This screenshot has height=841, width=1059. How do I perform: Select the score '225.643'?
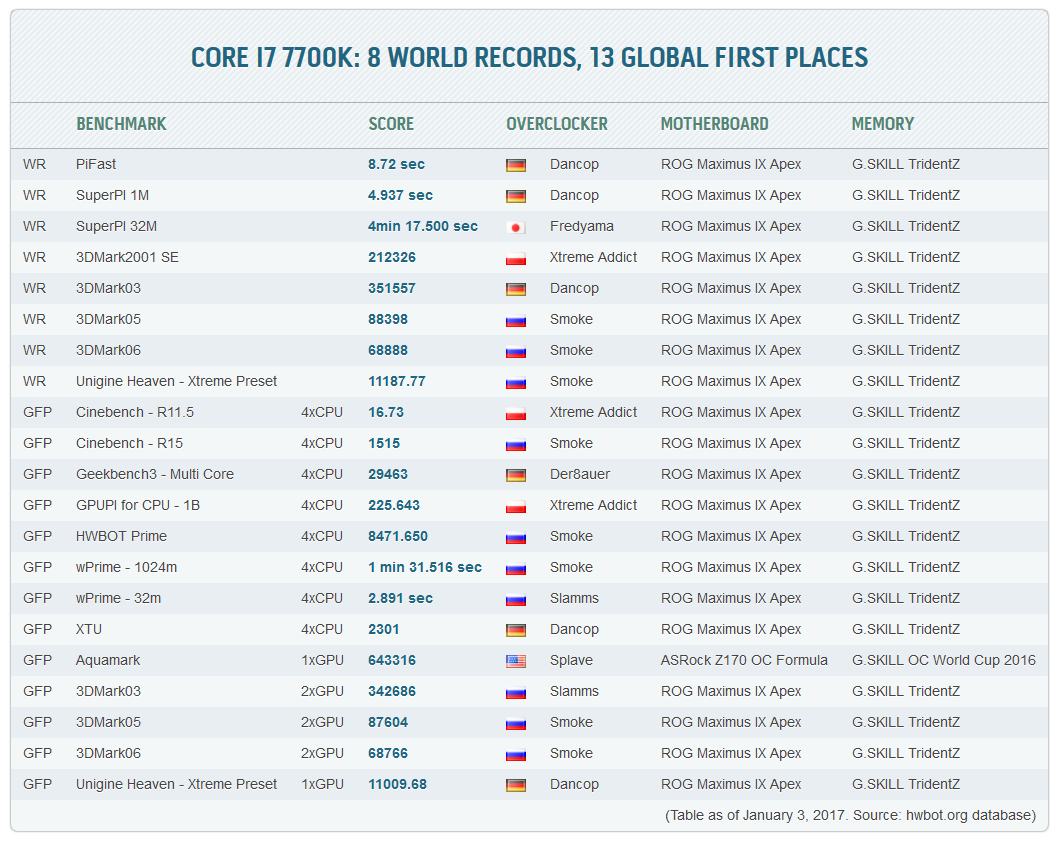tap(394, 505)
